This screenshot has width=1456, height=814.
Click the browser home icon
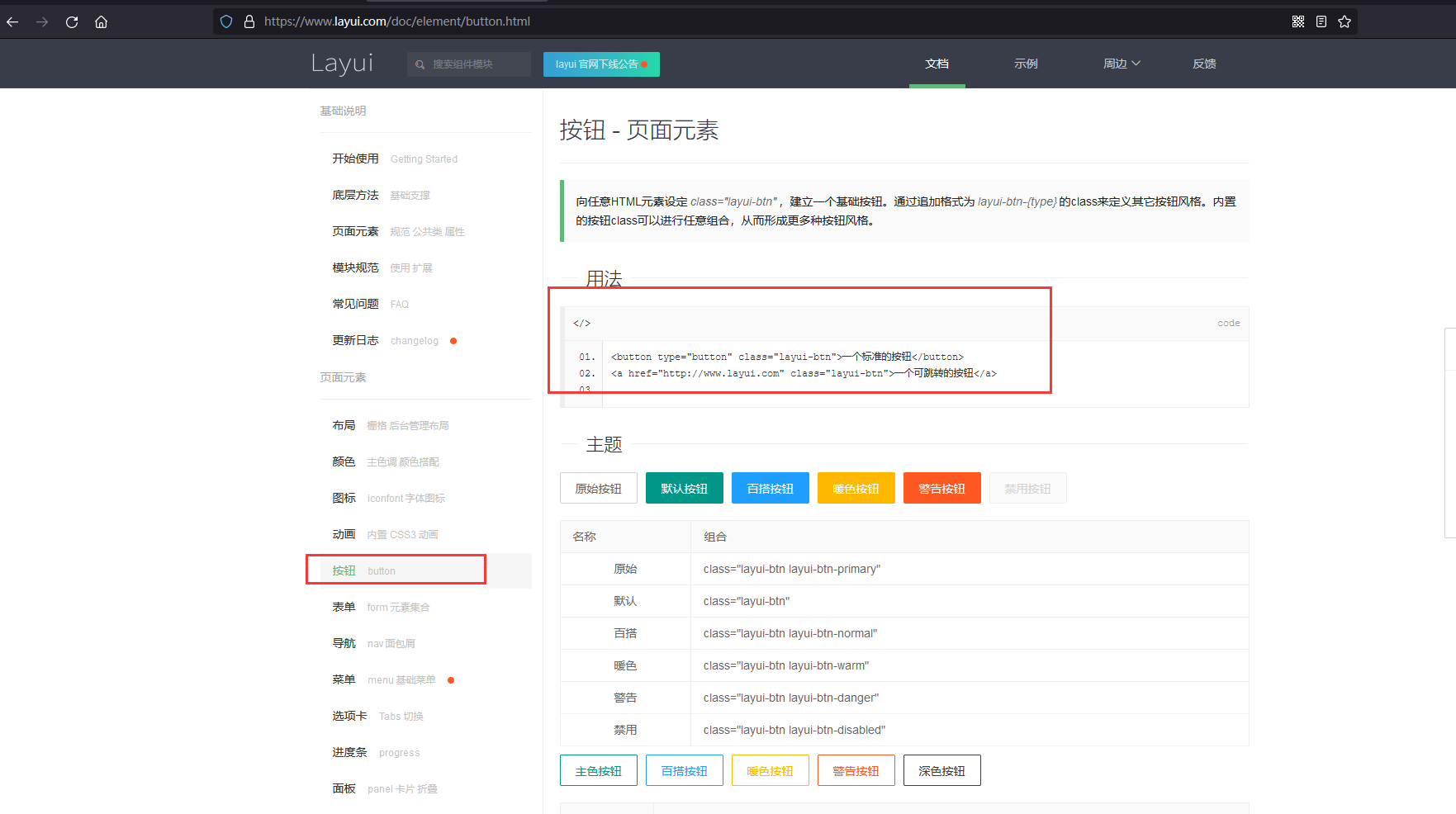point(101,21)
